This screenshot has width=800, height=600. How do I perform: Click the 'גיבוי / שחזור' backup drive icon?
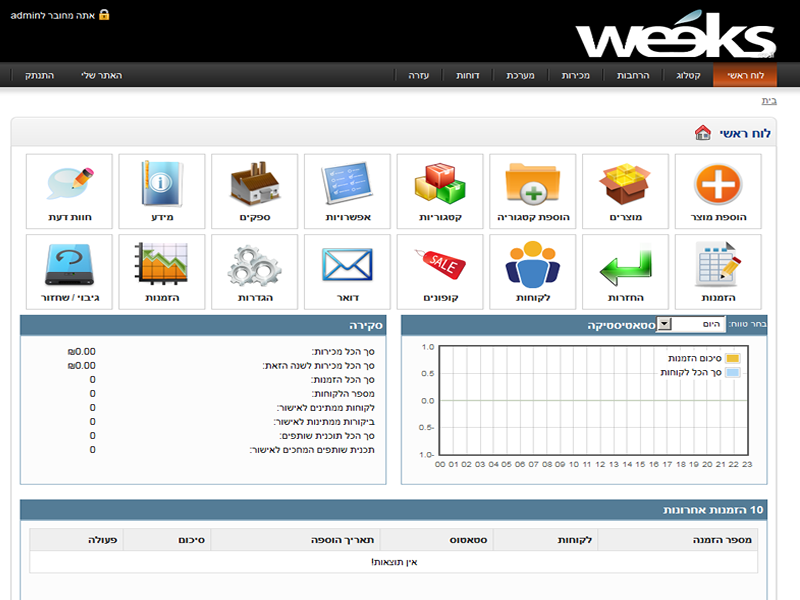pyautogui.click(x=69, y=264)
